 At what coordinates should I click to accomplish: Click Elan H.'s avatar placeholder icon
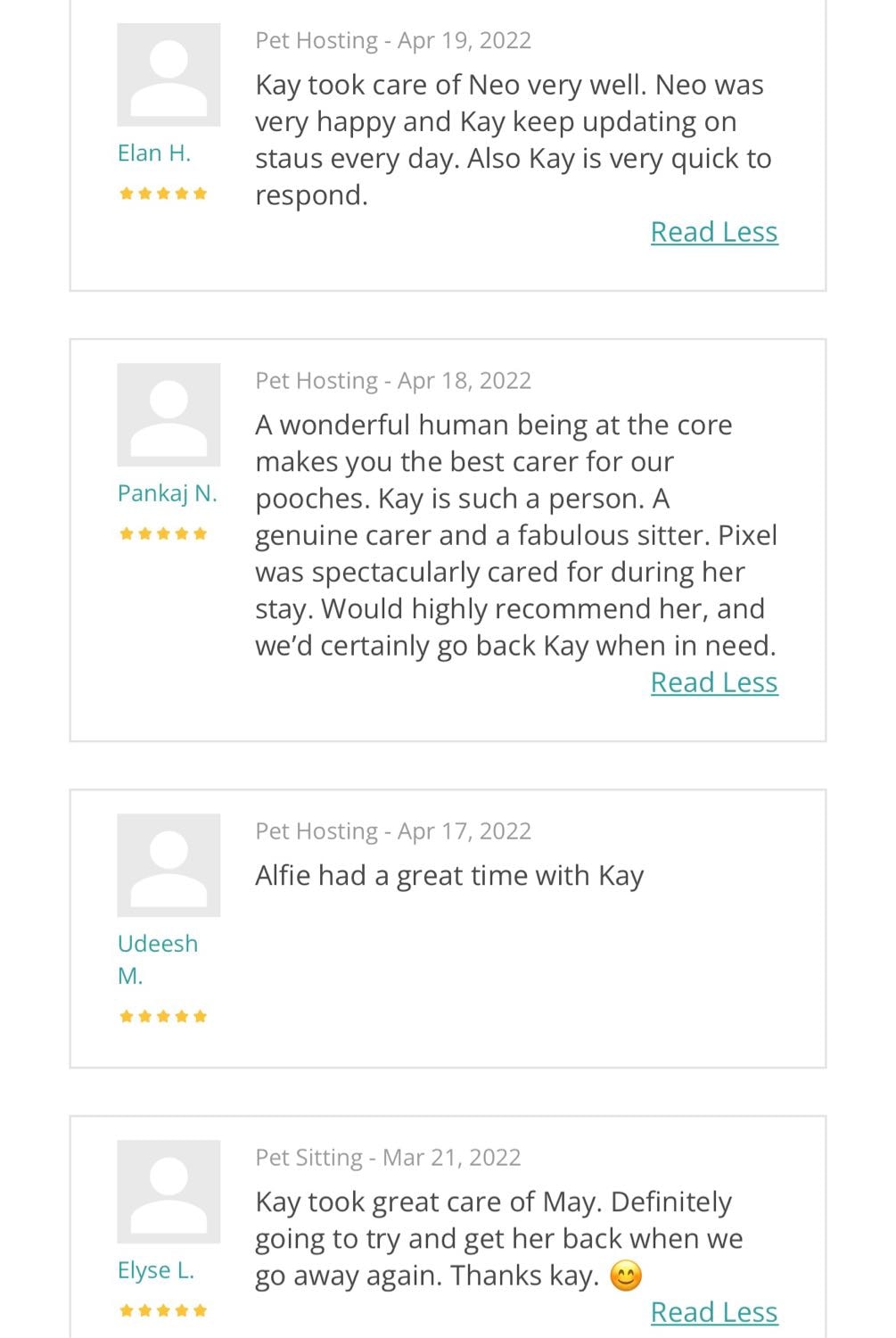point(169,75)
